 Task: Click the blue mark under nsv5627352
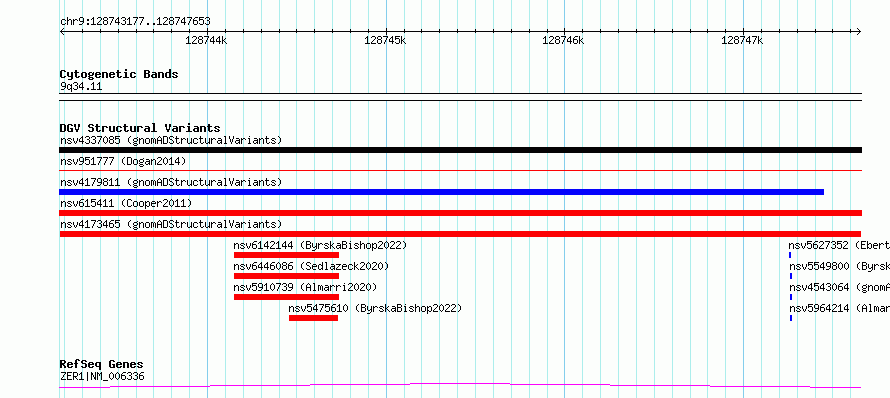[790, 255]
